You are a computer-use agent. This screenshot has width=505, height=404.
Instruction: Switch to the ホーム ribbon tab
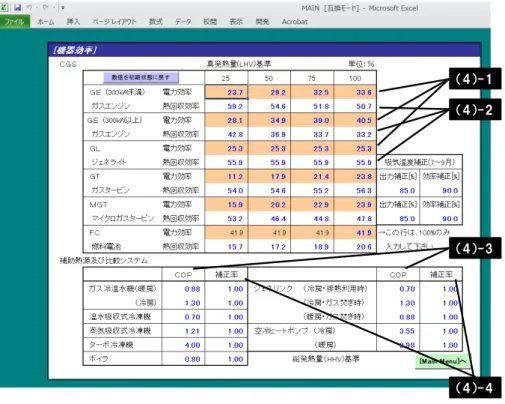(x=46, y=22)
